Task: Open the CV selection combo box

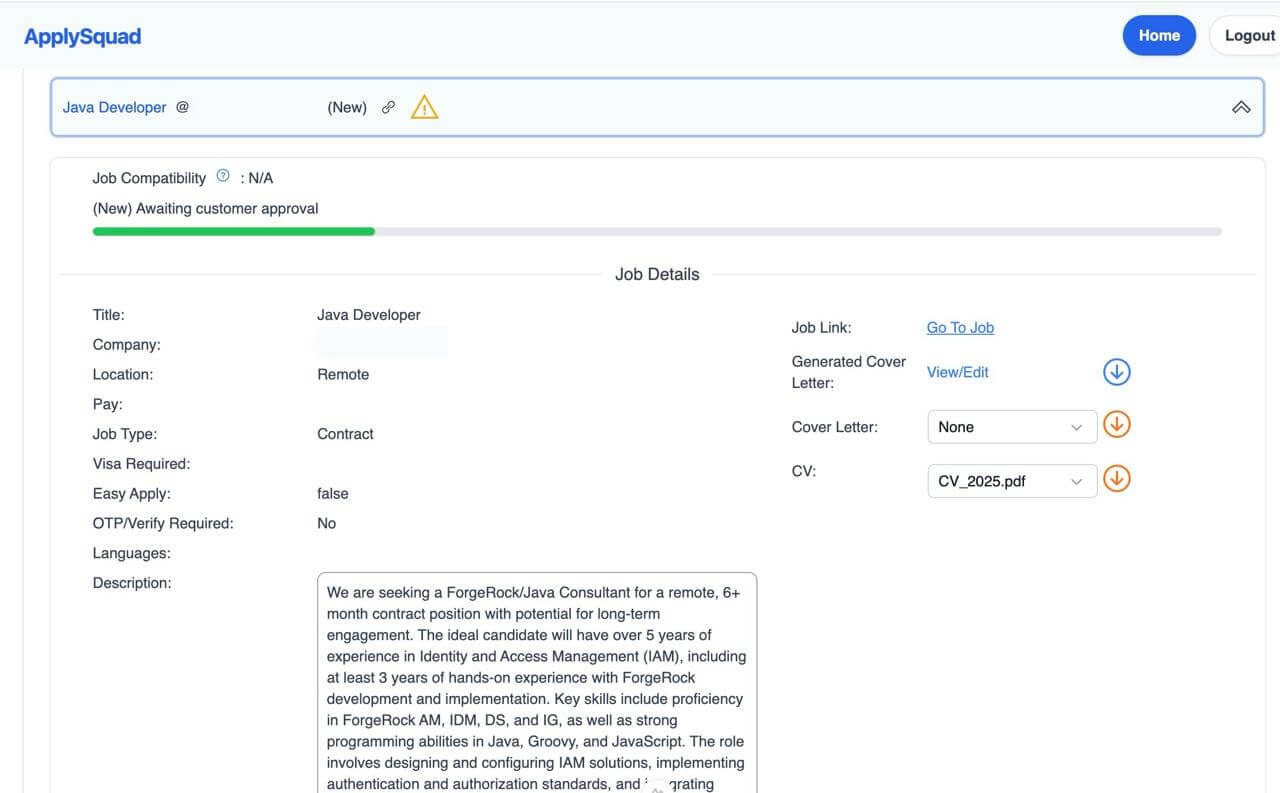Action: point(1011,481)
